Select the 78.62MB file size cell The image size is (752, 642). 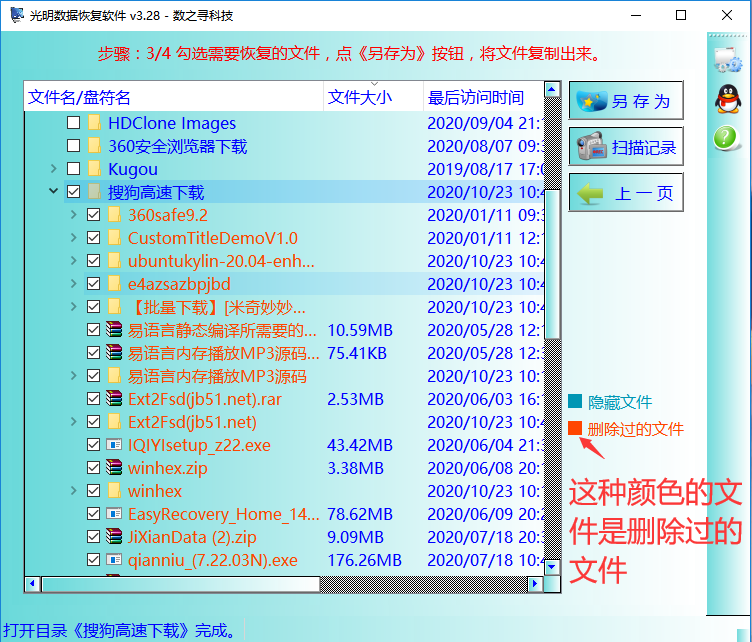point(360,514)
